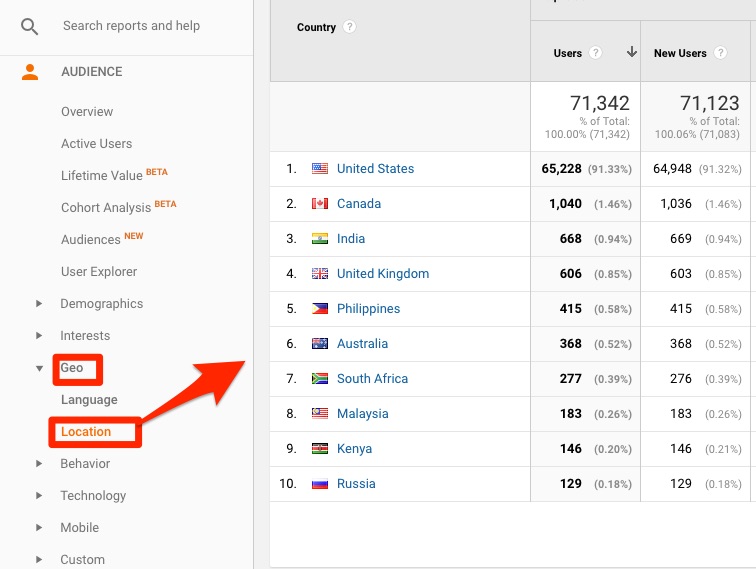Click the AUDIENCE section heading
Viewport: 756px width, 569px height.
point(92,72)
